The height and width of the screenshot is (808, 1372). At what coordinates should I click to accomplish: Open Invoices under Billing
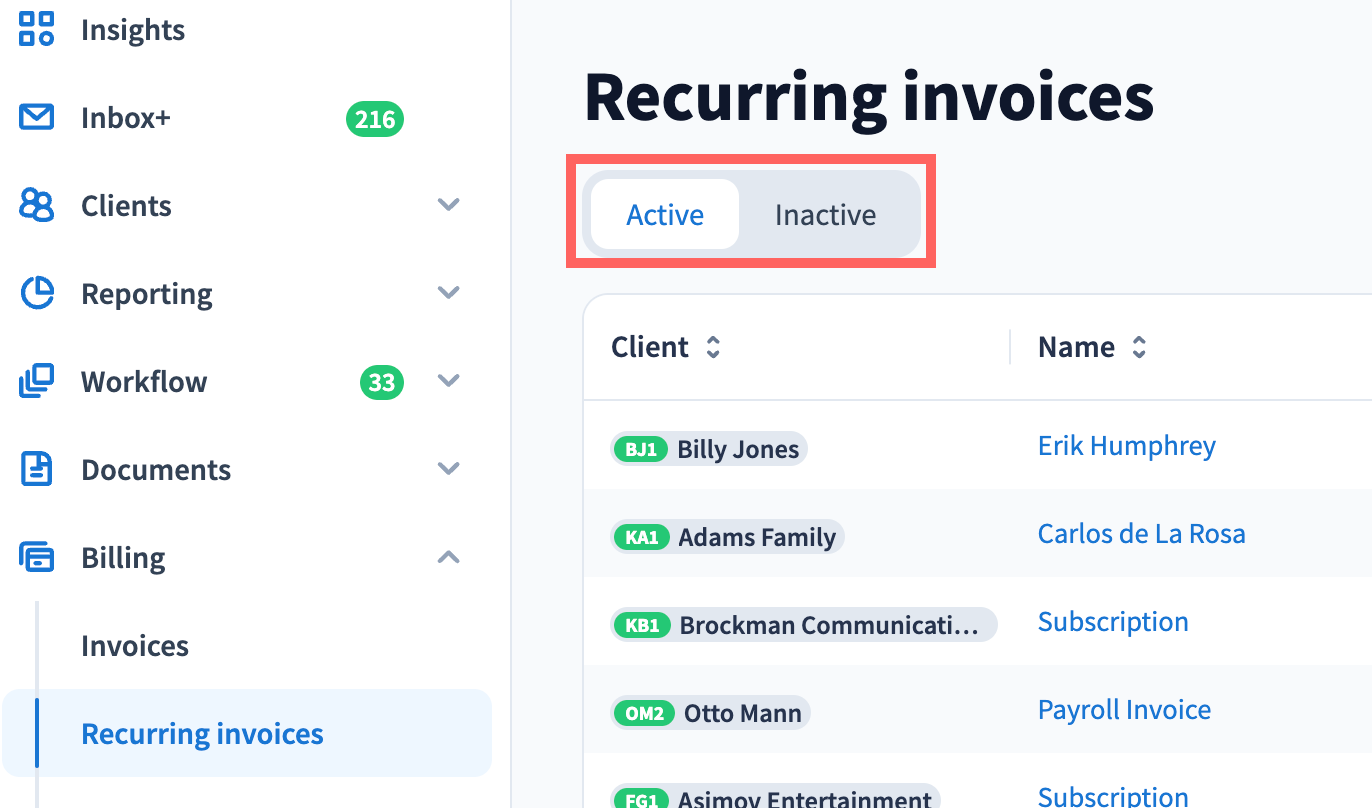coord(135,646)
